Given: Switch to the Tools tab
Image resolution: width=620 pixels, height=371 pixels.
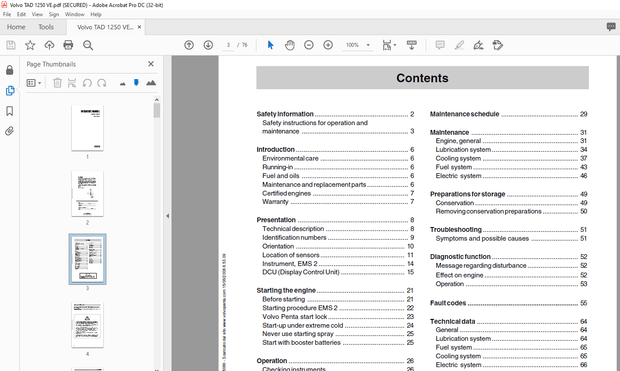Looking at the screenshot, I should click(46, 27).
